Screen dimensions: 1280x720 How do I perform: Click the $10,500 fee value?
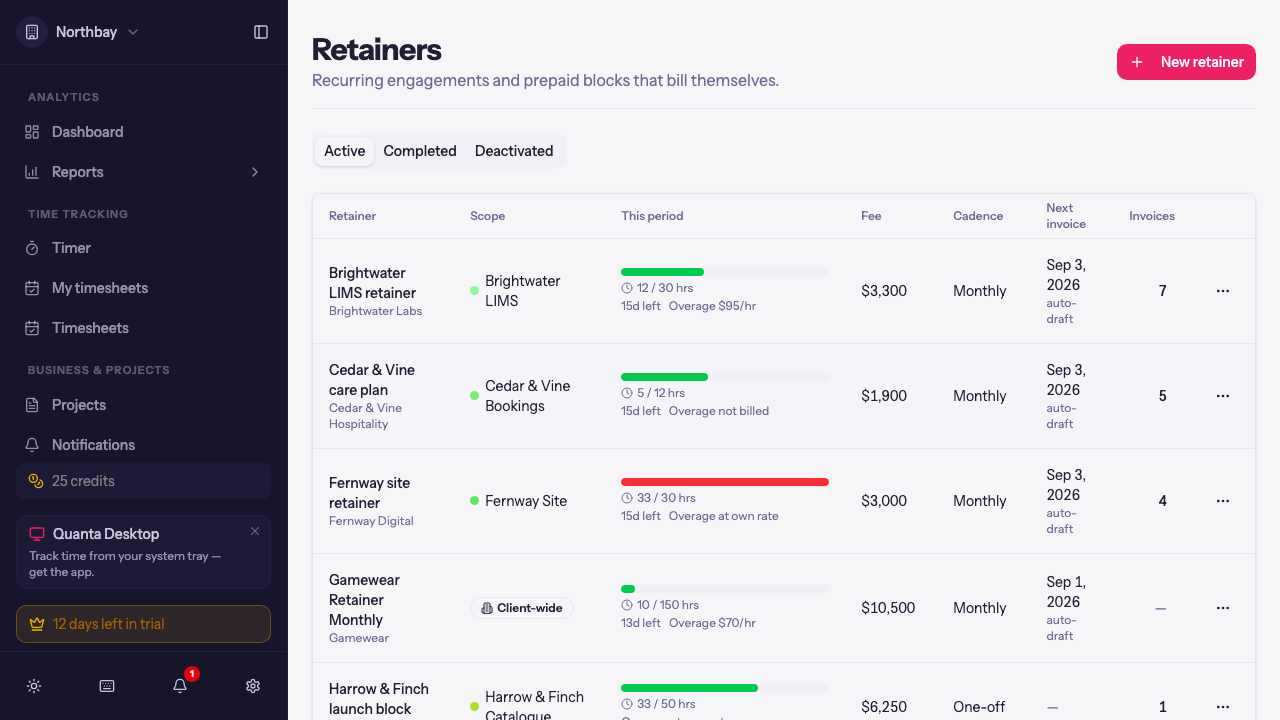click(x=888, y=608)
